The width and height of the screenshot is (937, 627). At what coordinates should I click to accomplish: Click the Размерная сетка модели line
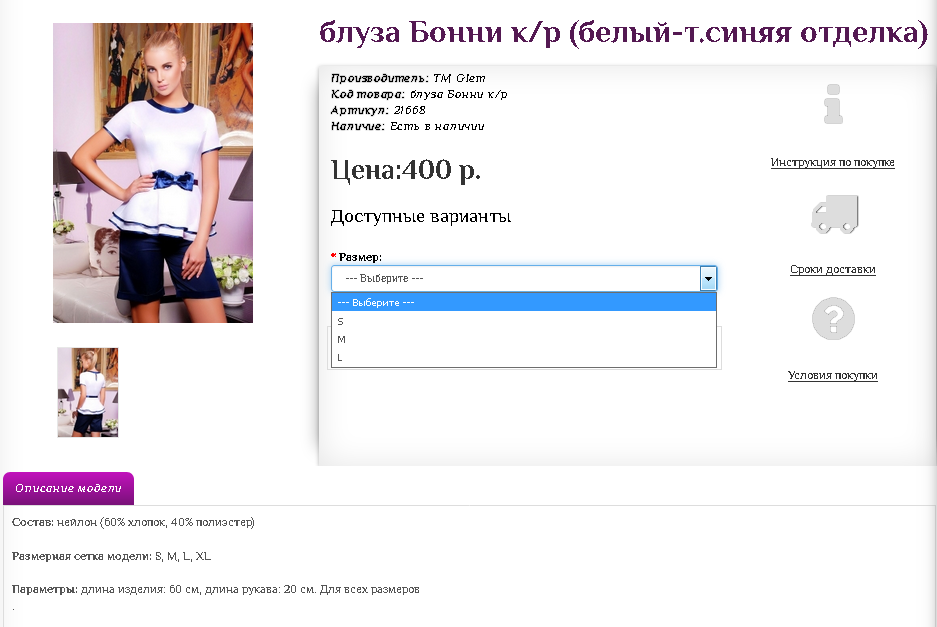pyautogui.click(x=111, y=556)
